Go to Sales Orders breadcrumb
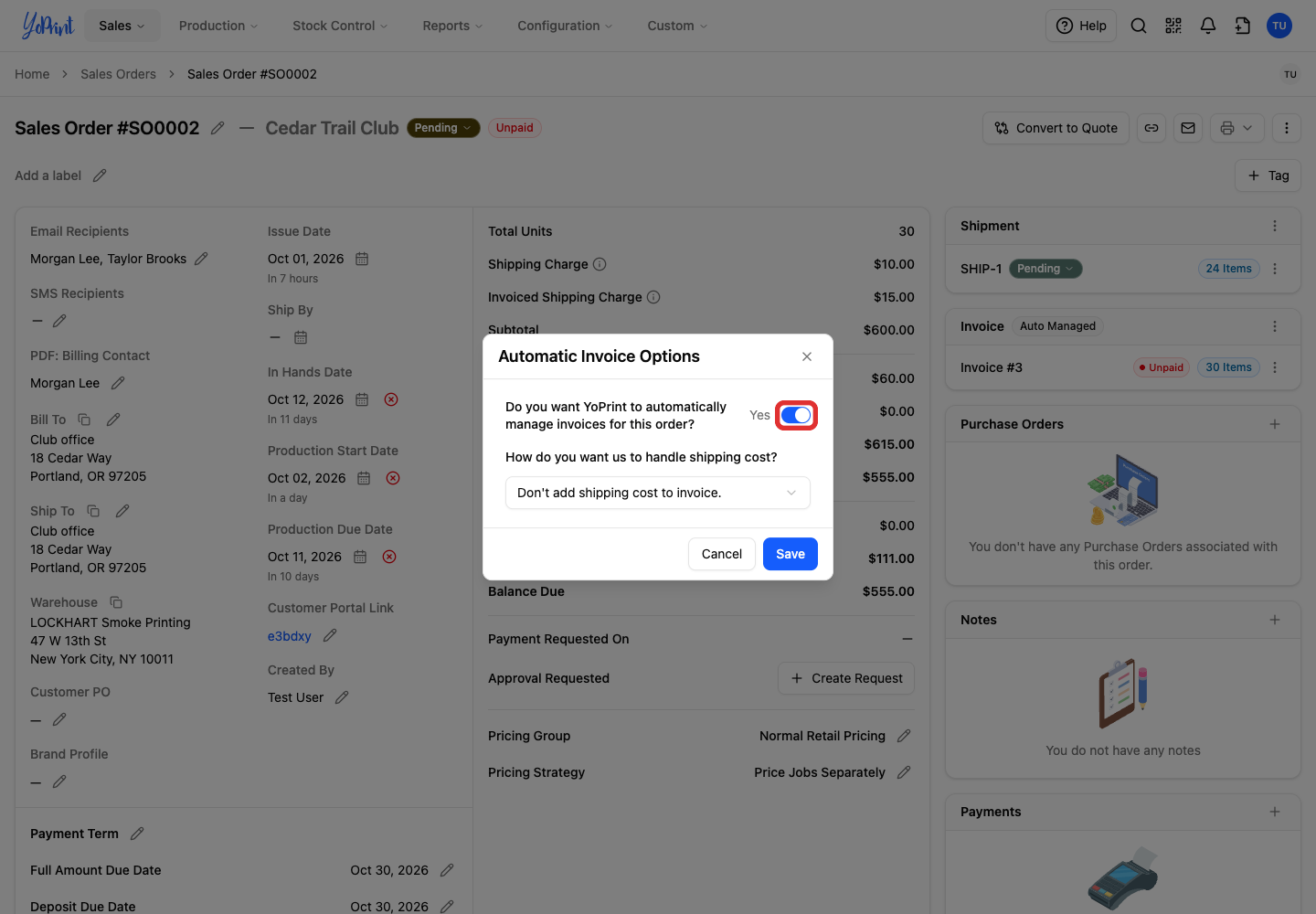Screen dimensions: 1316x914 pos(118,74)
